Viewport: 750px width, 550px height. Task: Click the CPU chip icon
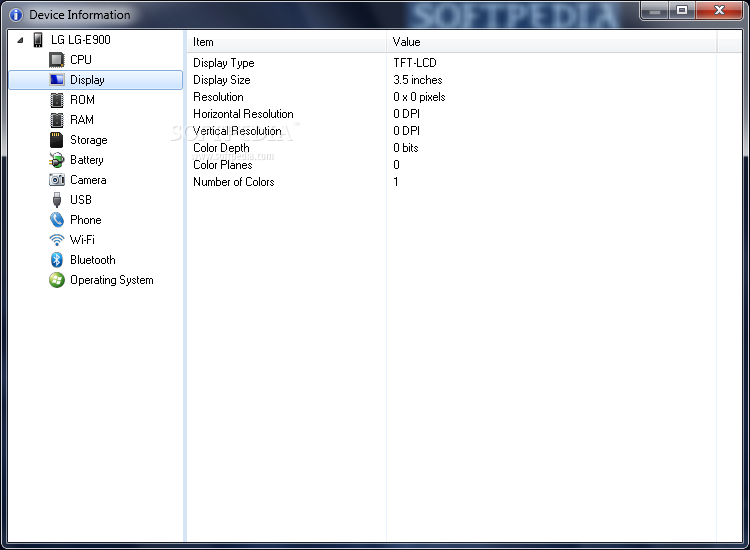click(56, 60)
